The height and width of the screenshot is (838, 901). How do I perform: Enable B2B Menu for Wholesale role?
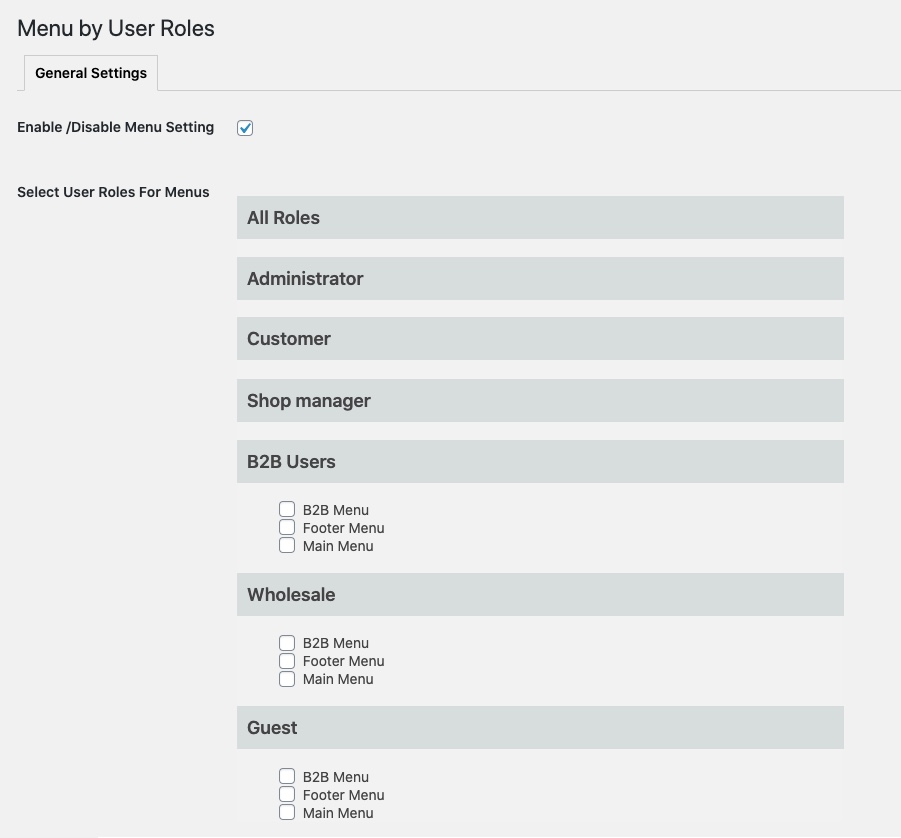click(x=287, y=643)
